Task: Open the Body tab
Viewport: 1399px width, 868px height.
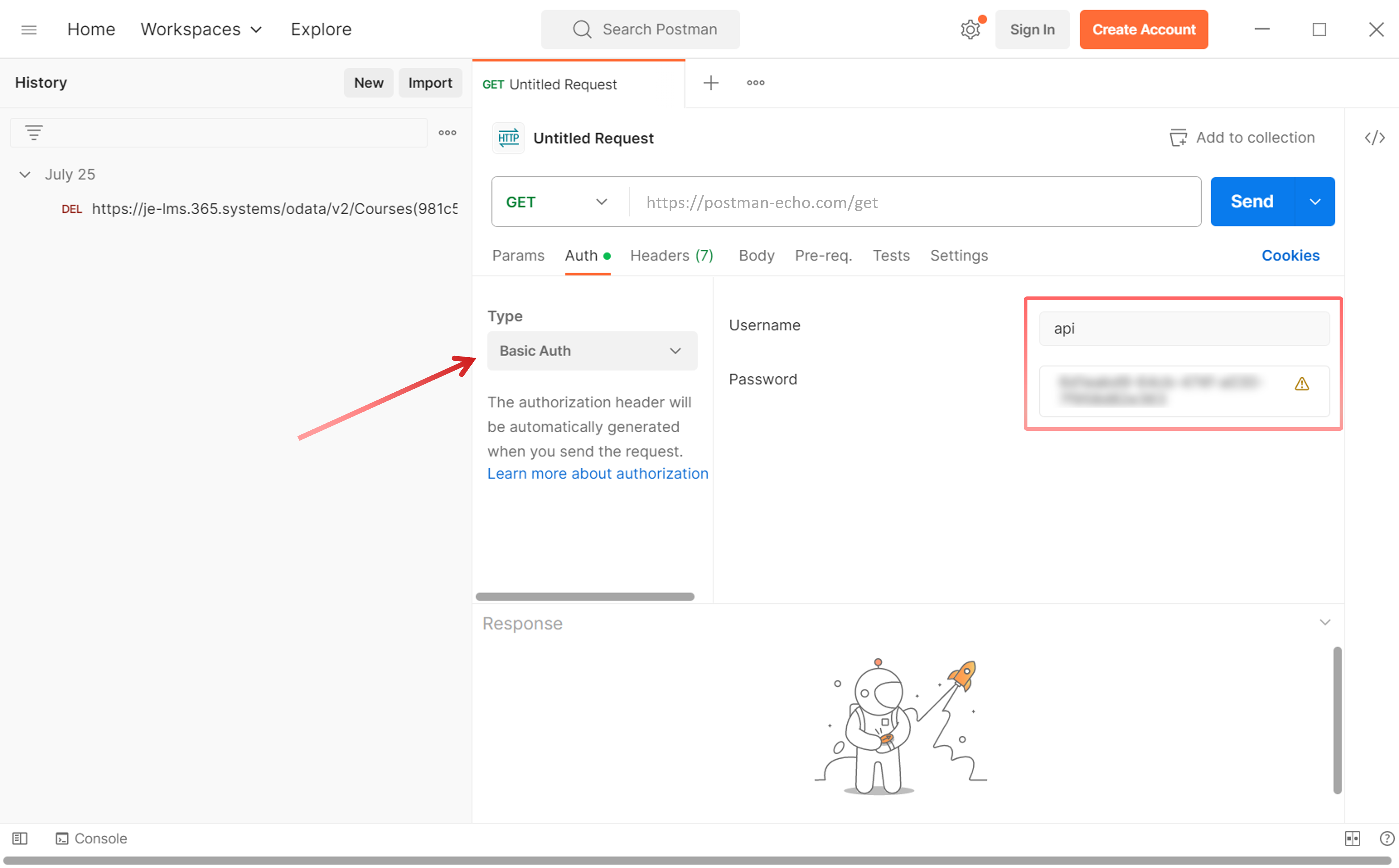Action: [x=756, y=256]
